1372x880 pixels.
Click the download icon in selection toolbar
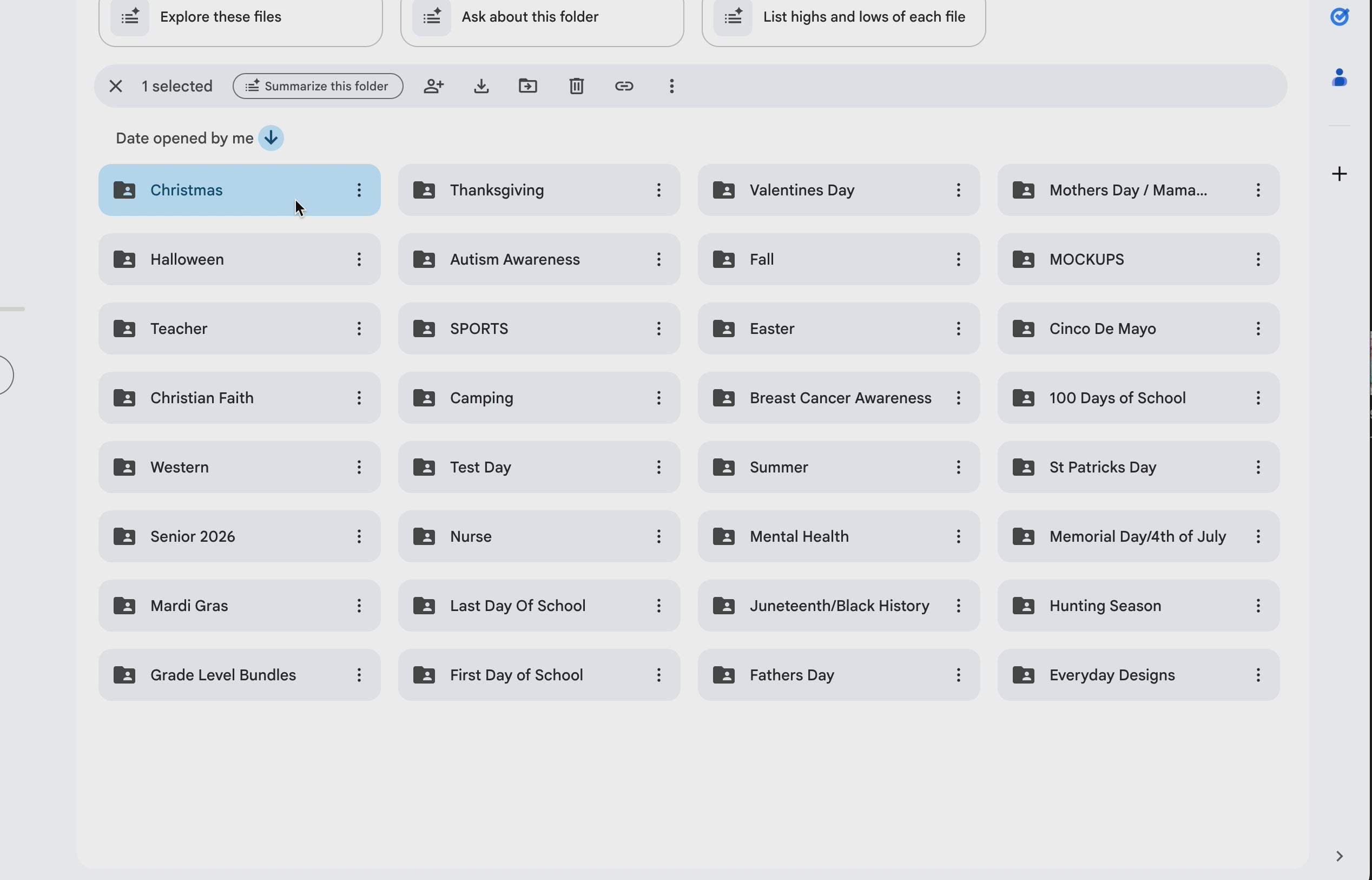point(481,86)
